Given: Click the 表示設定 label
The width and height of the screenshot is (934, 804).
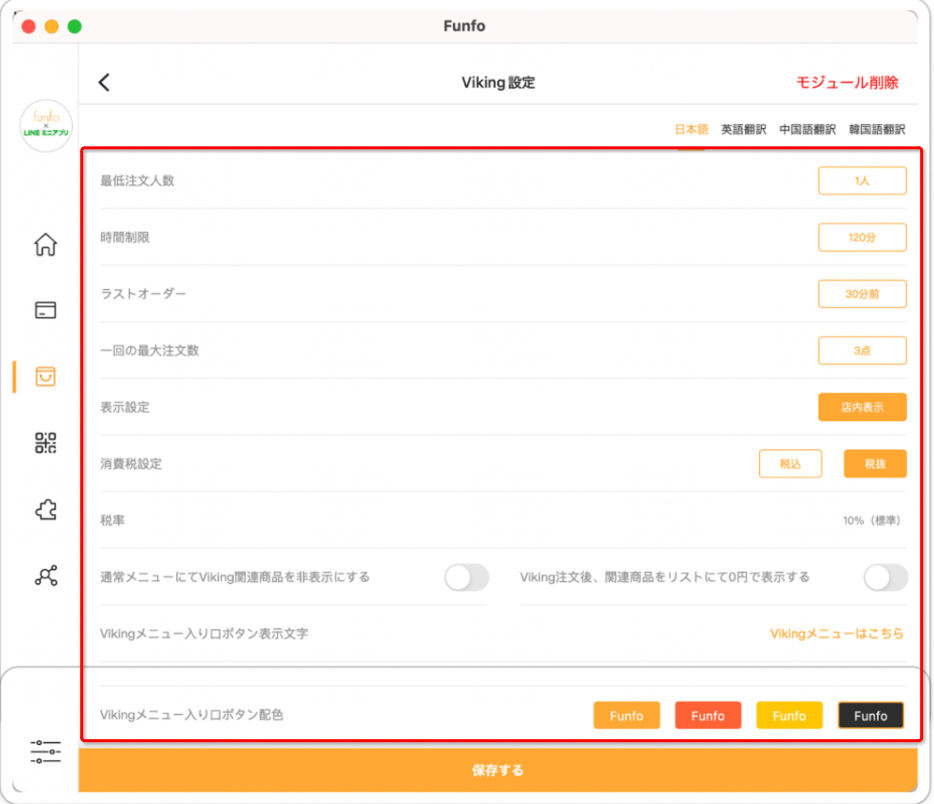Looking at the screenshot, I should pyautogui.click(x=124, y=407).
